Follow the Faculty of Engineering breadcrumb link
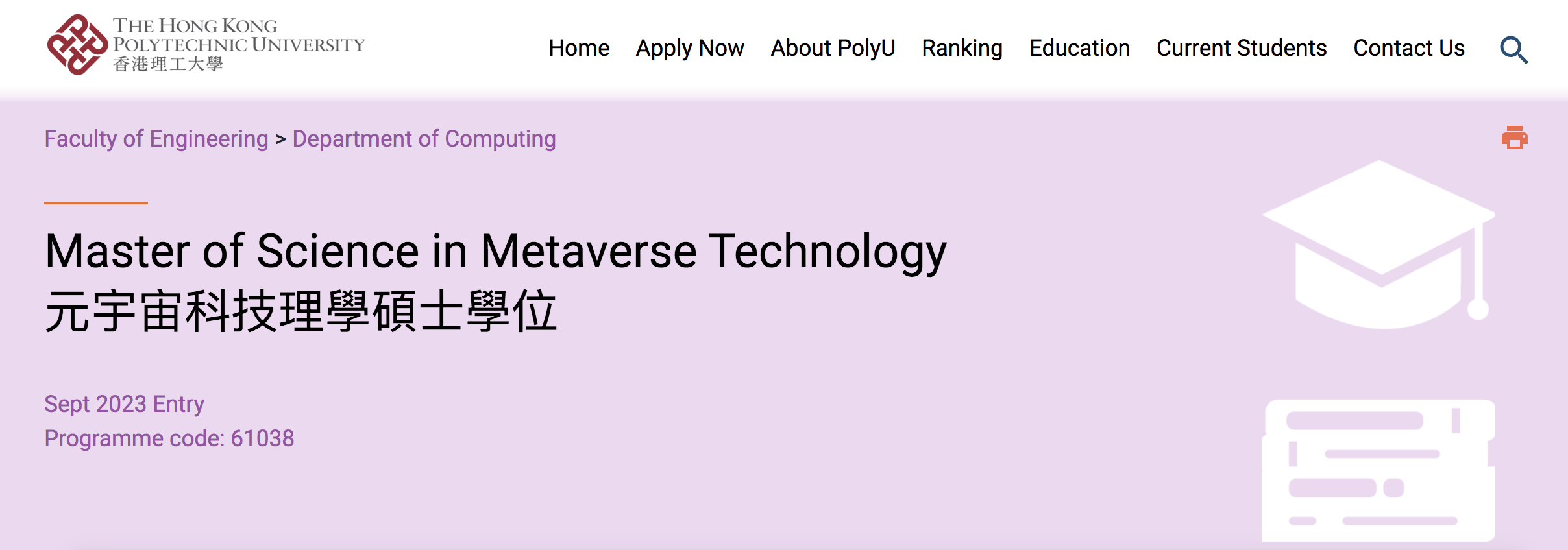The image size is (1568, 550). (x=156, y=139)
